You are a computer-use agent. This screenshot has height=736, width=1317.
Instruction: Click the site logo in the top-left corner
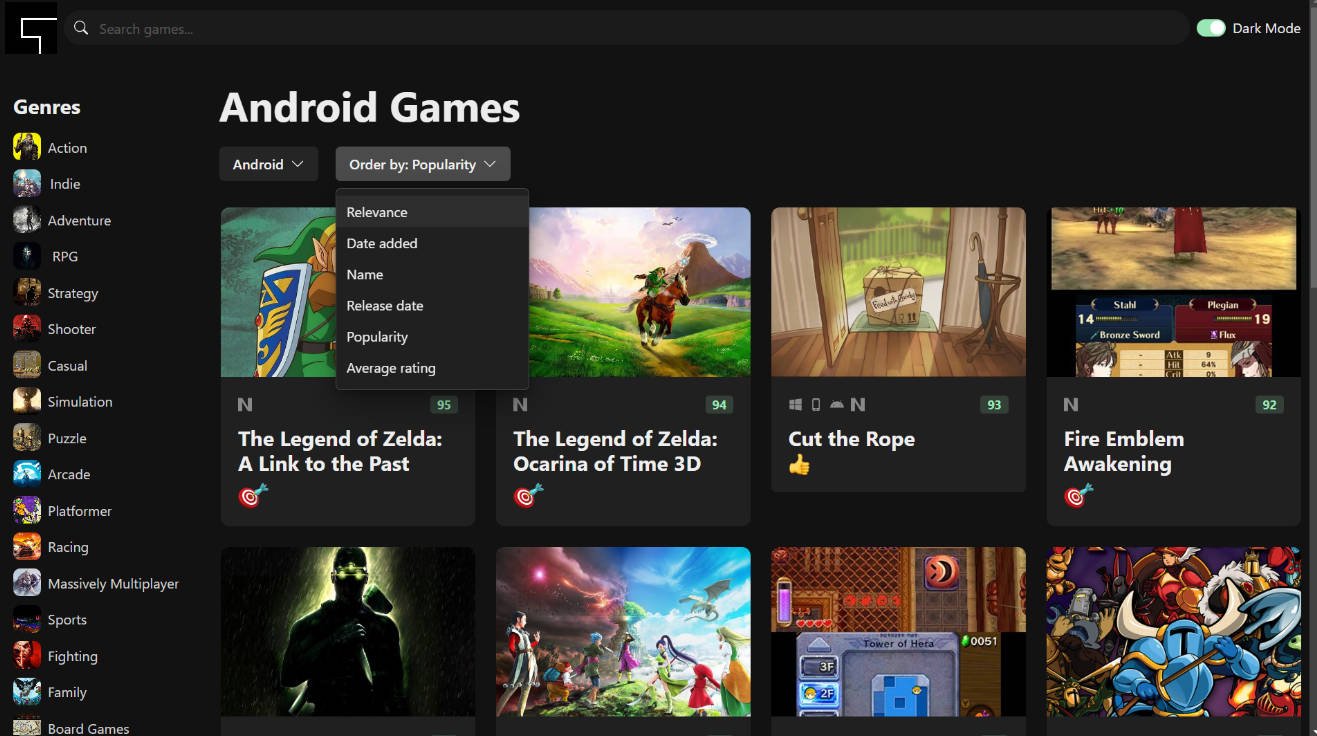pos(31,28)
